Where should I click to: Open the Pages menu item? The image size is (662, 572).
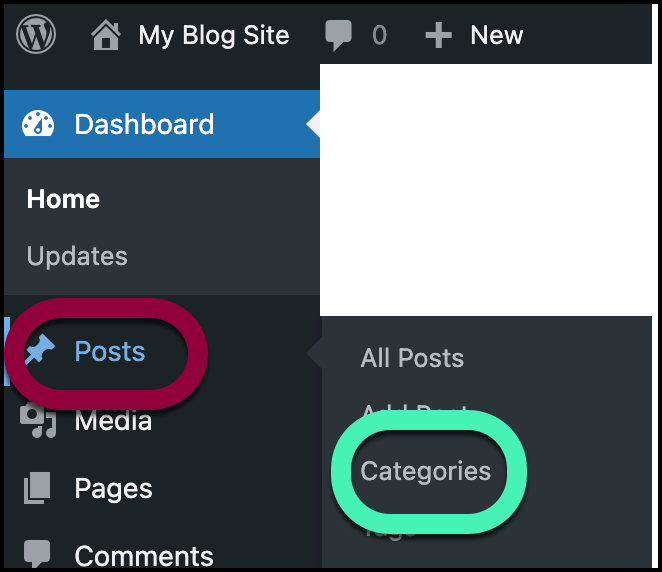pos(113,489)
